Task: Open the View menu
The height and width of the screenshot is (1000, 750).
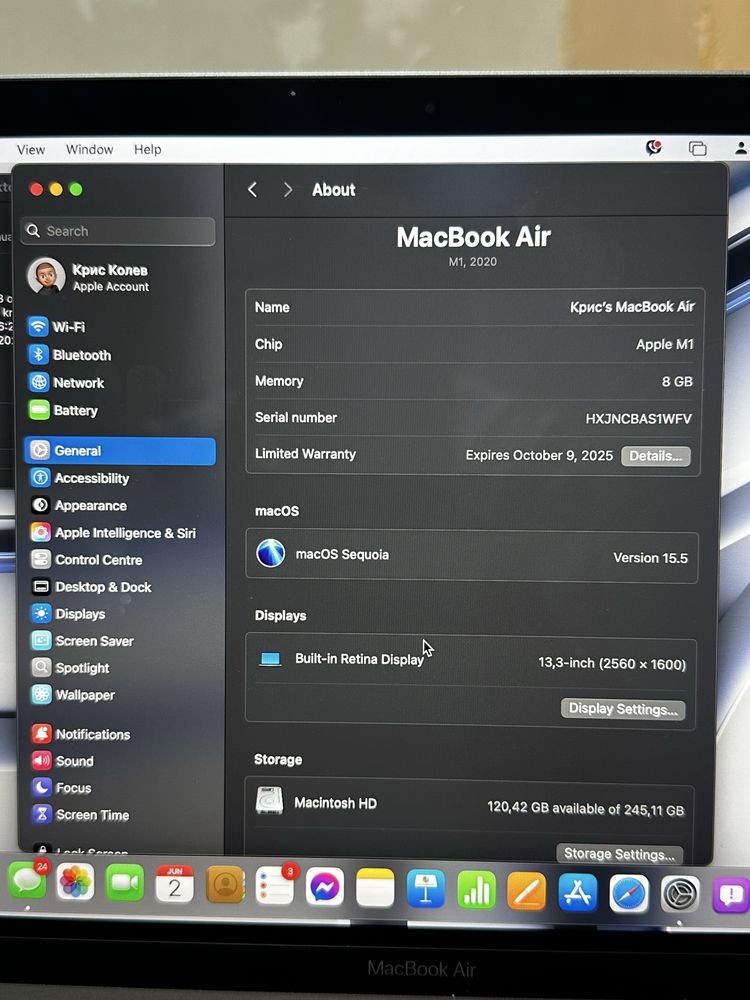Action: pyautogui.click(x=31, y=149)
